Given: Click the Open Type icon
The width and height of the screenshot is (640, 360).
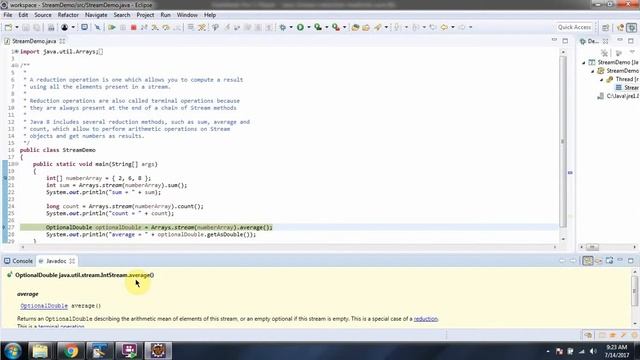Looking at the screenshot, I should pyautogui.click(x=356, y=27).
